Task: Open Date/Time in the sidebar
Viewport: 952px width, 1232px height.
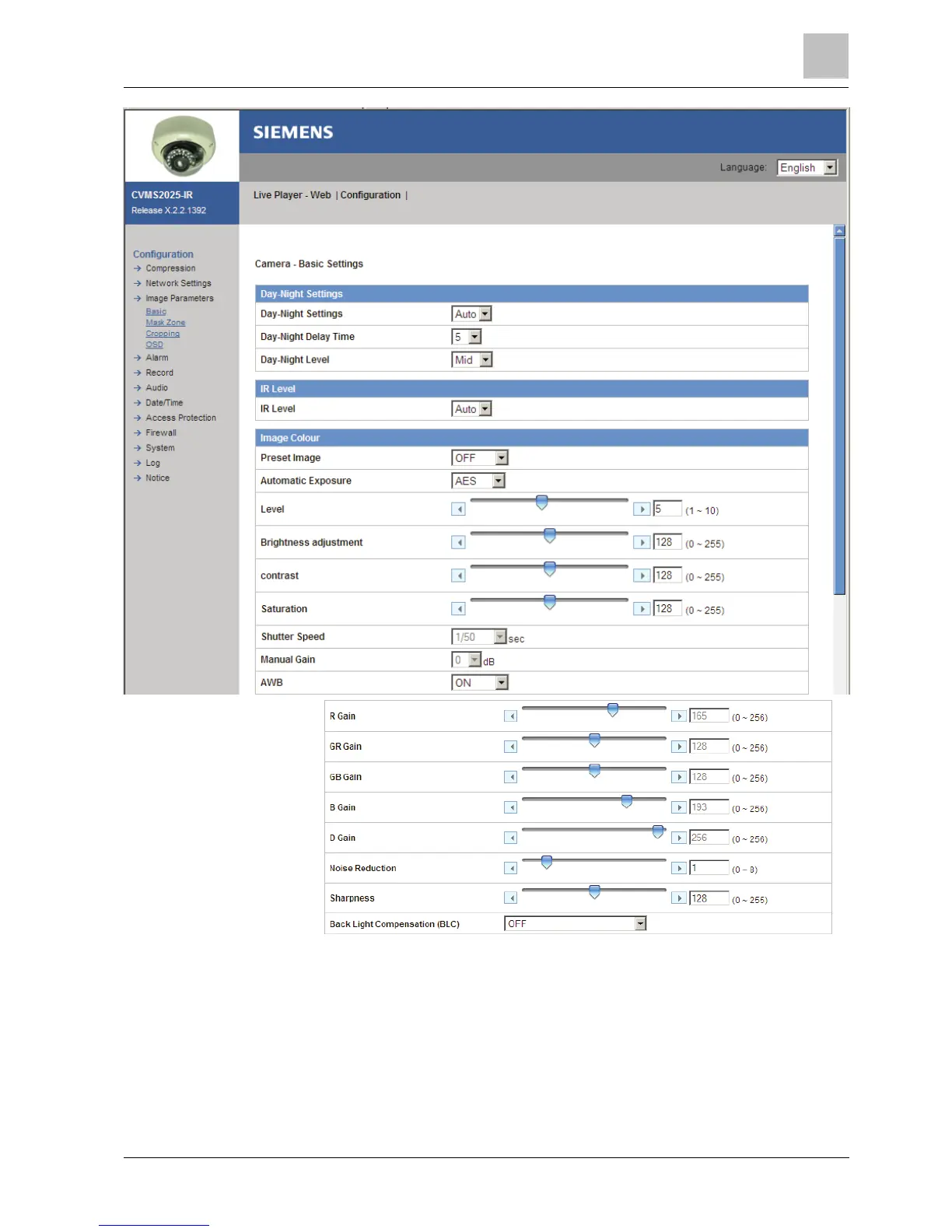Action: pyautogui.click(x=164, y=403)
